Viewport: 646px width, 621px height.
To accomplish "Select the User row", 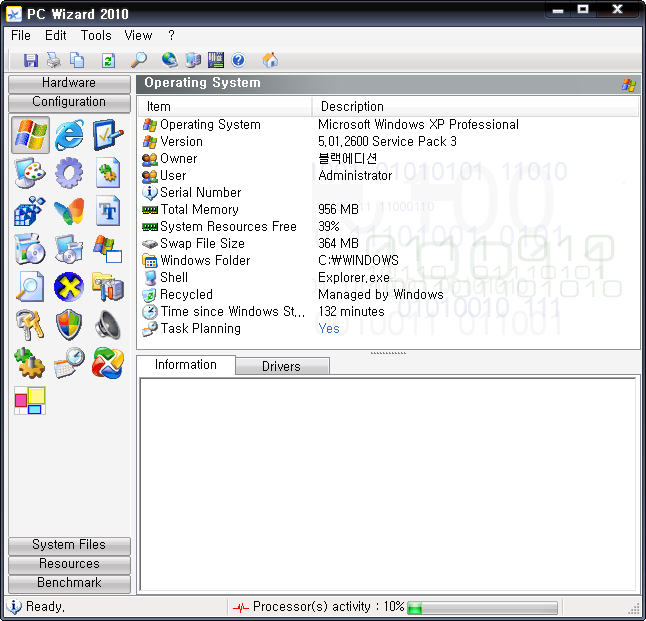I will click(388, 176).
